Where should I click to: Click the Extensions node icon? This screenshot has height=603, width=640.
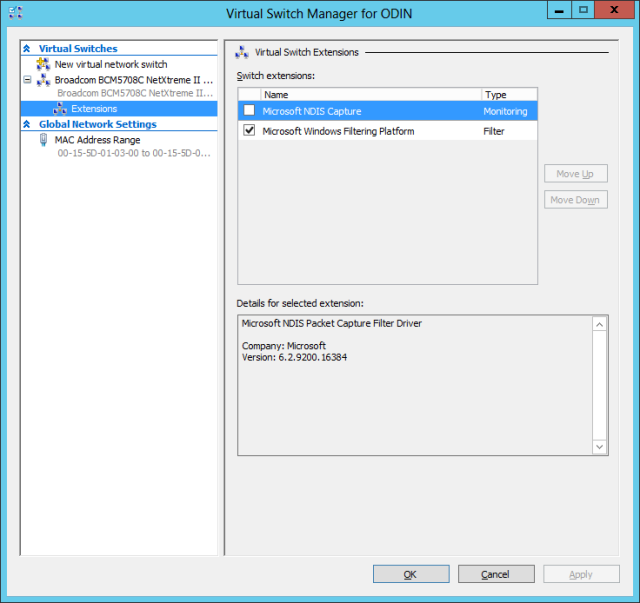click(60, 109)
